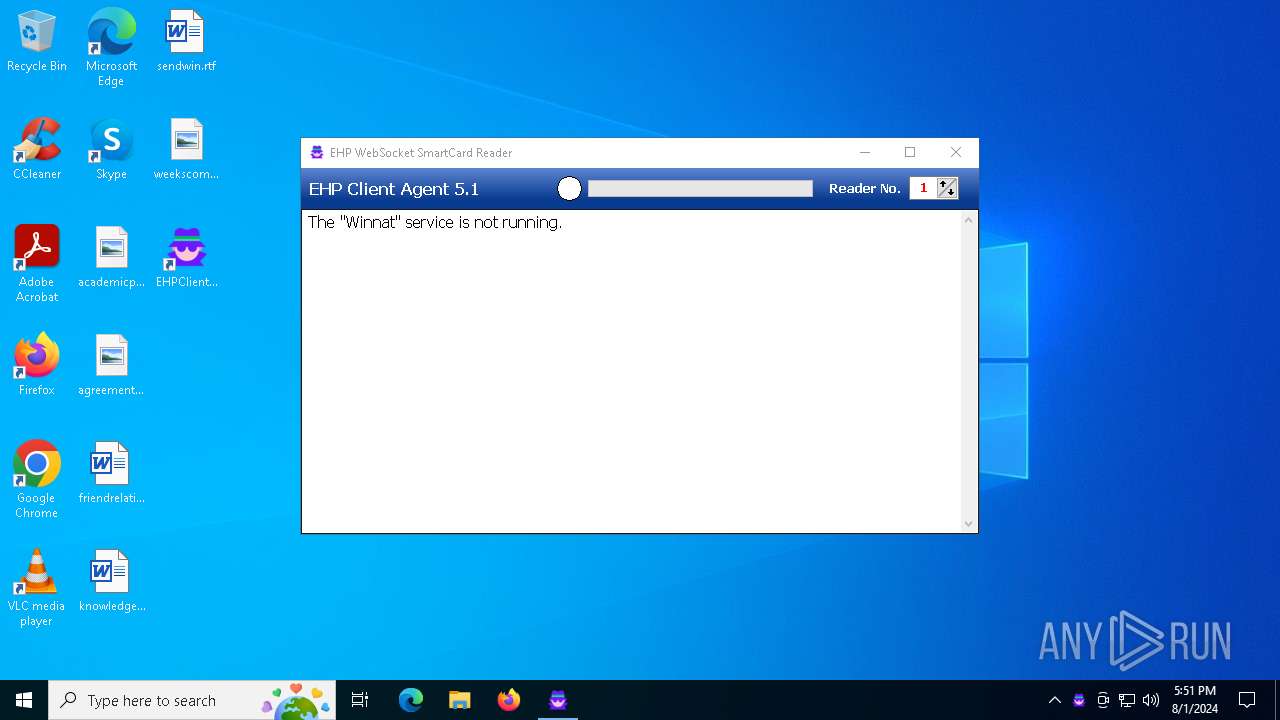
Task: Click the Reader No. value field
Action: click(x=923, y=188)
